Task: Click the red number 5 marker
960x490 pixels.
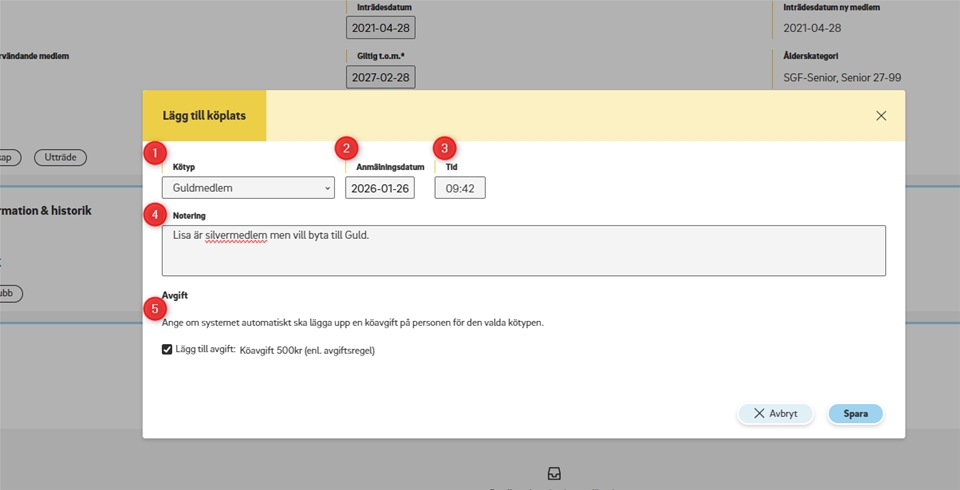Action: (154, 309)
